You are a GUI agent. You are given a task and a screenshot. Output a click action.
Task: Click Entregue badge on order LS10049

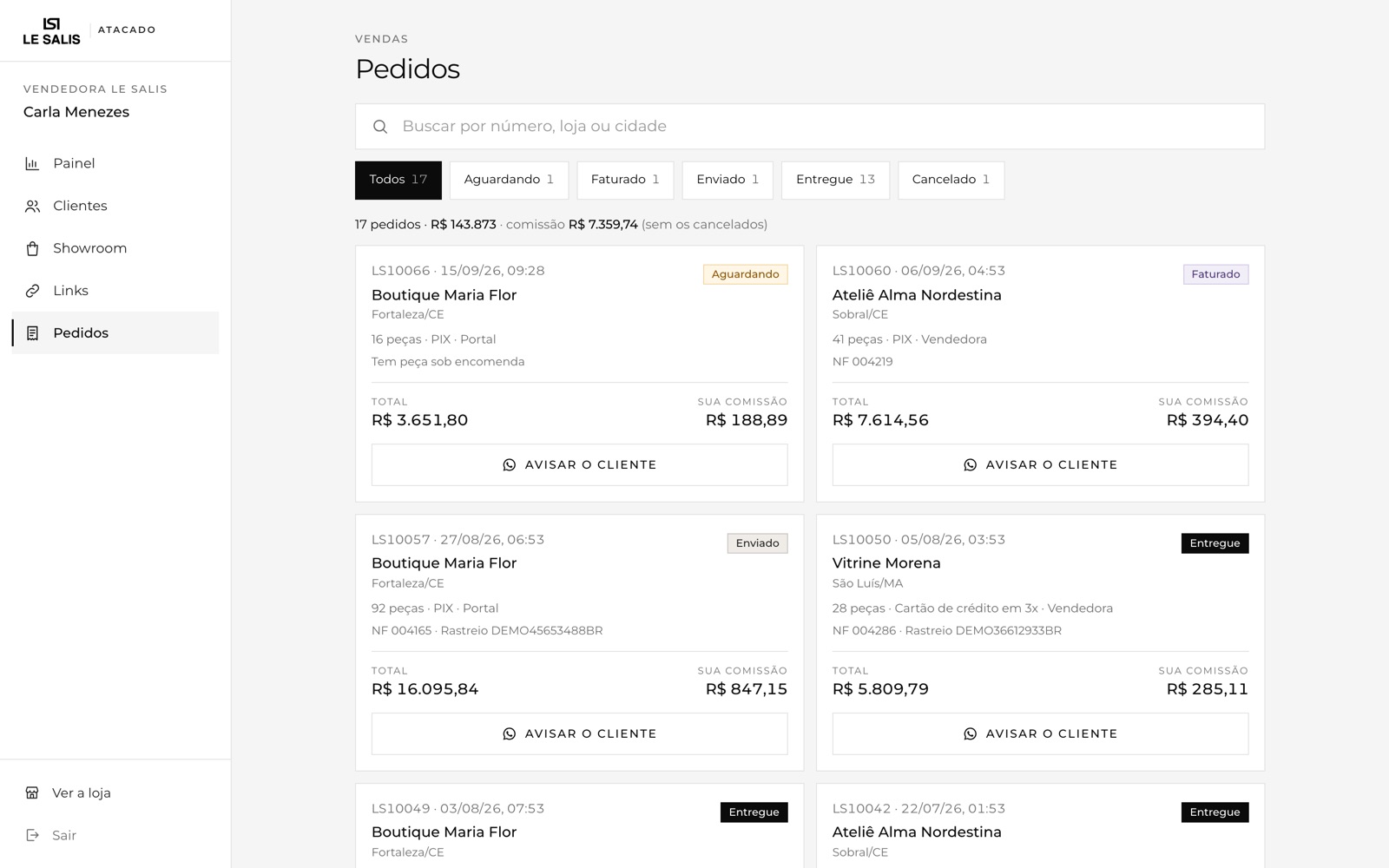(754, 812)
